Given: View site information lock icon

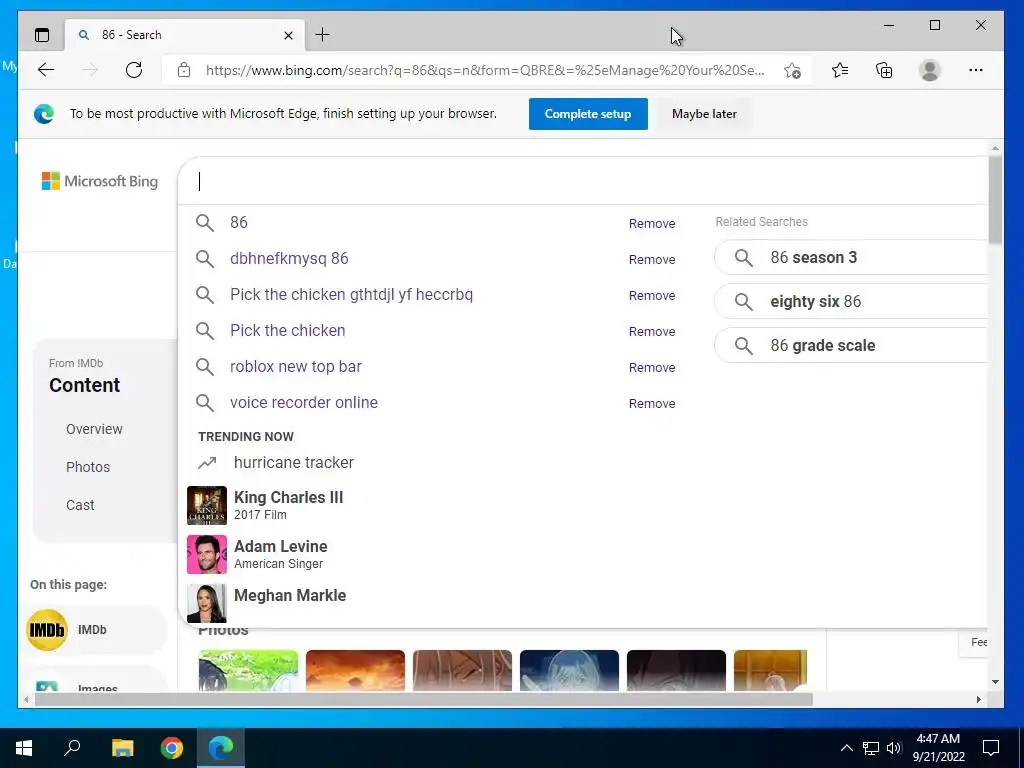Looking at the screenshot, I should coord(184,70).
